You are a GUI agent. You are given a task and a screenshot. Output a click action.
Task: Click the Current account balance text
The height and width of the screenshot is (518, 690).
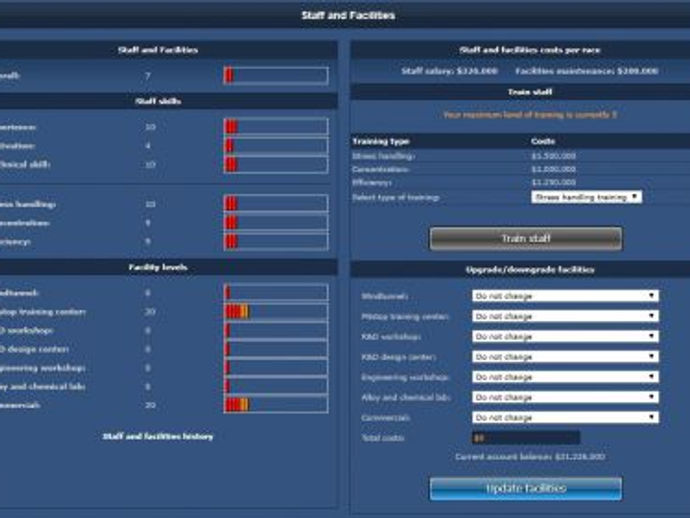(530, 457)
